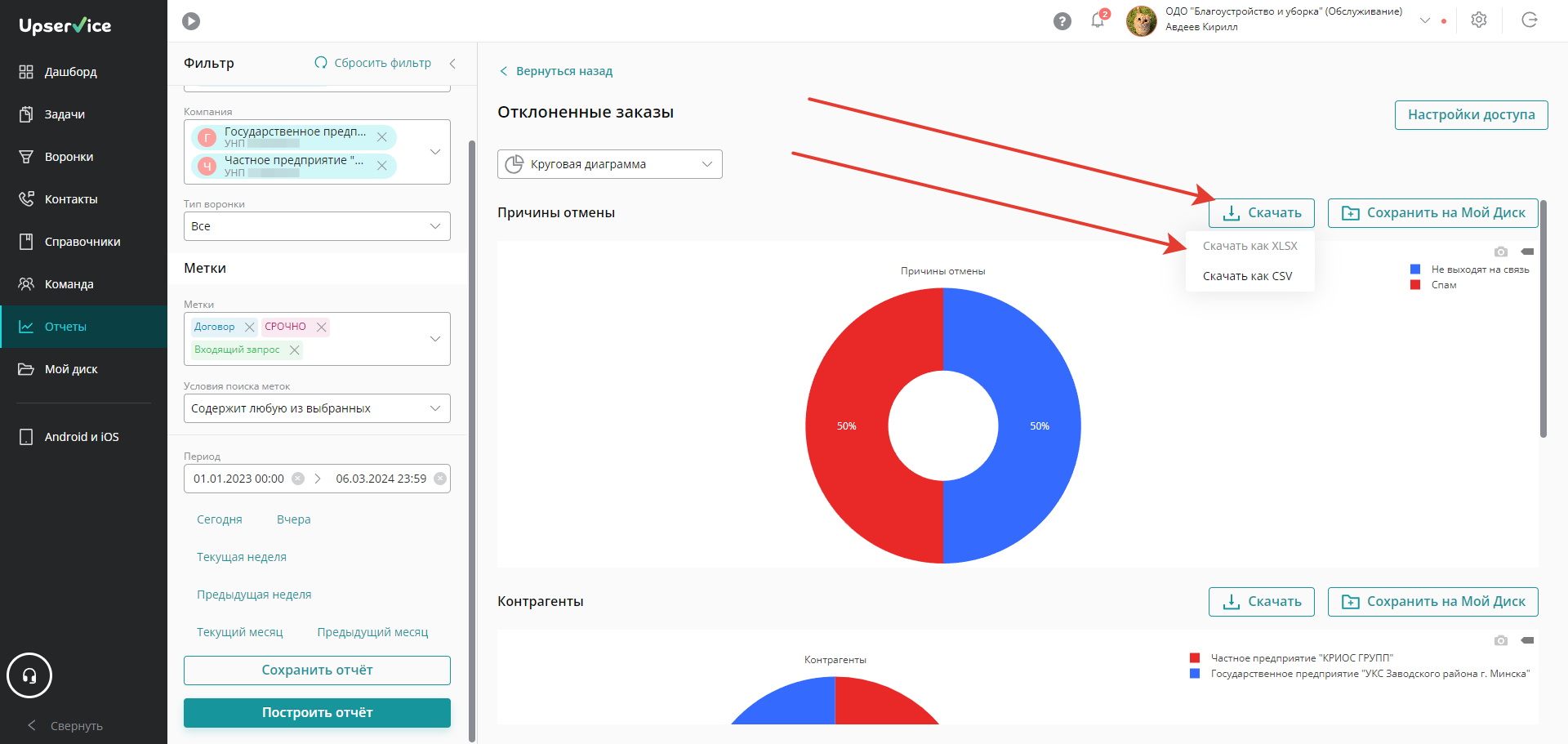The width and height of the screenshot is (1568, 744).
Task: Click the play button icon in top bar
Action: point(191,21)
